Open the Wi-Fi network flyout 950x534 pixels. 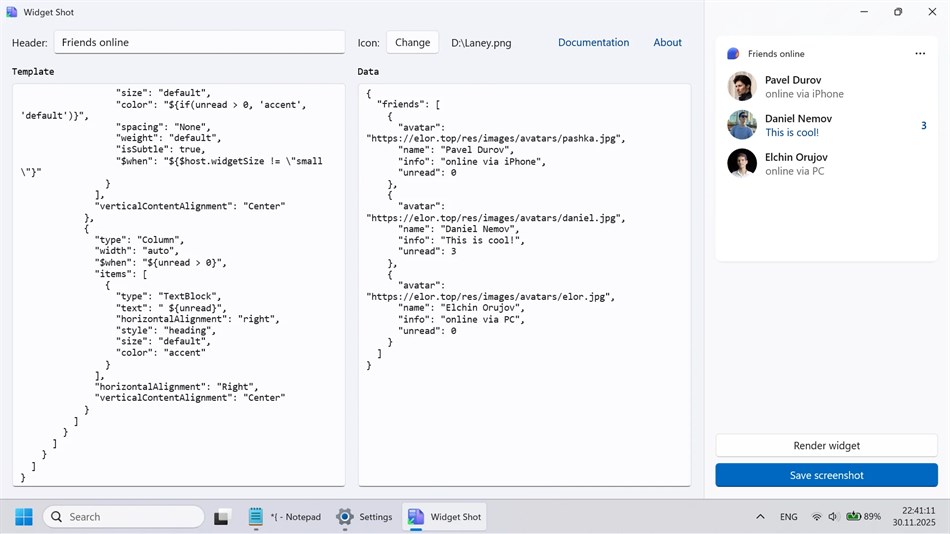pyautogui.click(x=817, y=517)
